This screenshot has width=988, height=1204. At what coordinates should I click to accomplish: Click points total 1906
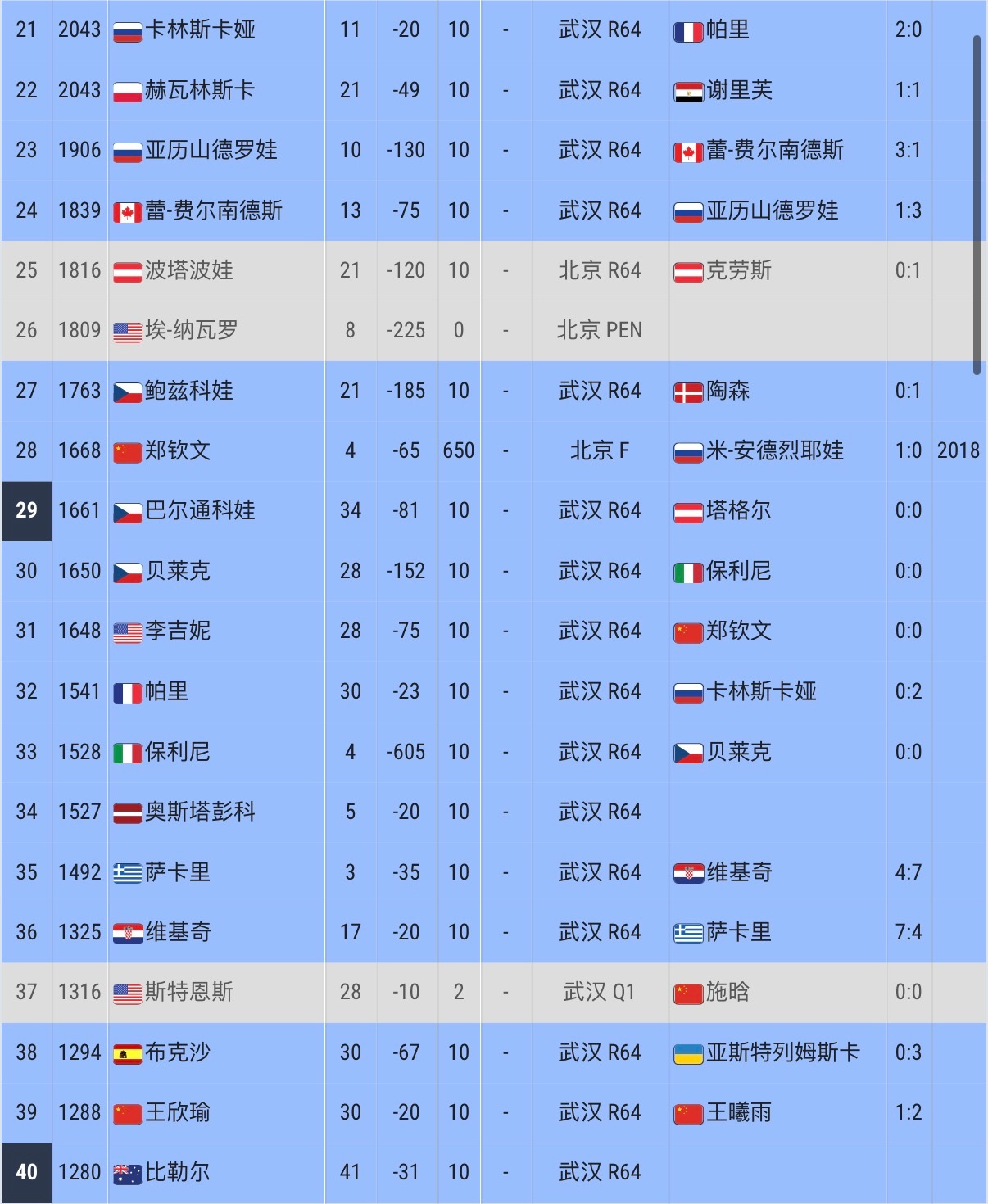79,150
